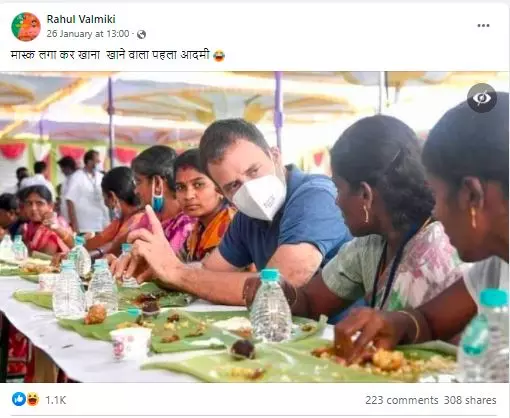Image resolution: width=510 pixels, height=418 pixels.
Task: Click the Hindi caption text
Action: coord(110,55)
